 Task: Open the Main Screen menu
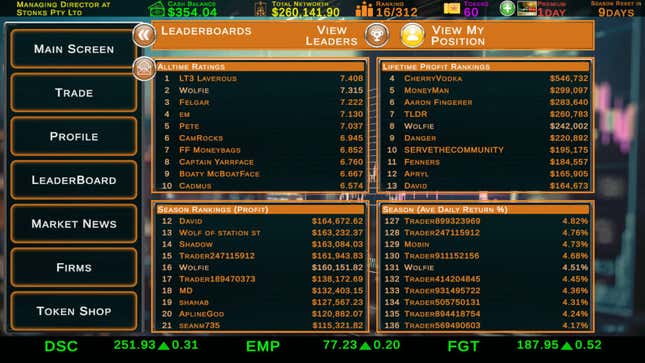pos(74,49)
